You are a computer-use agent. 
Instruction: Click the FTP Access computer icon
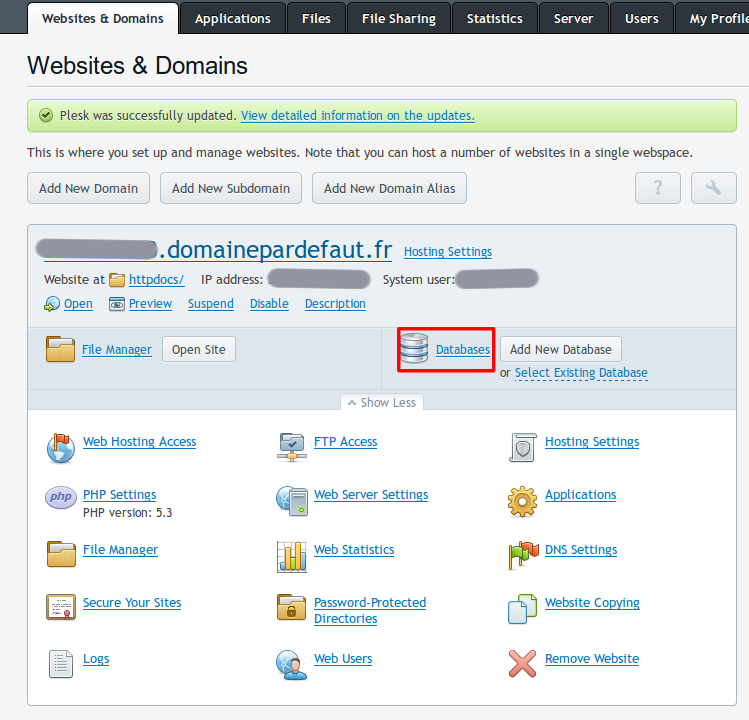pyautogui.click(x=292, y=447)
